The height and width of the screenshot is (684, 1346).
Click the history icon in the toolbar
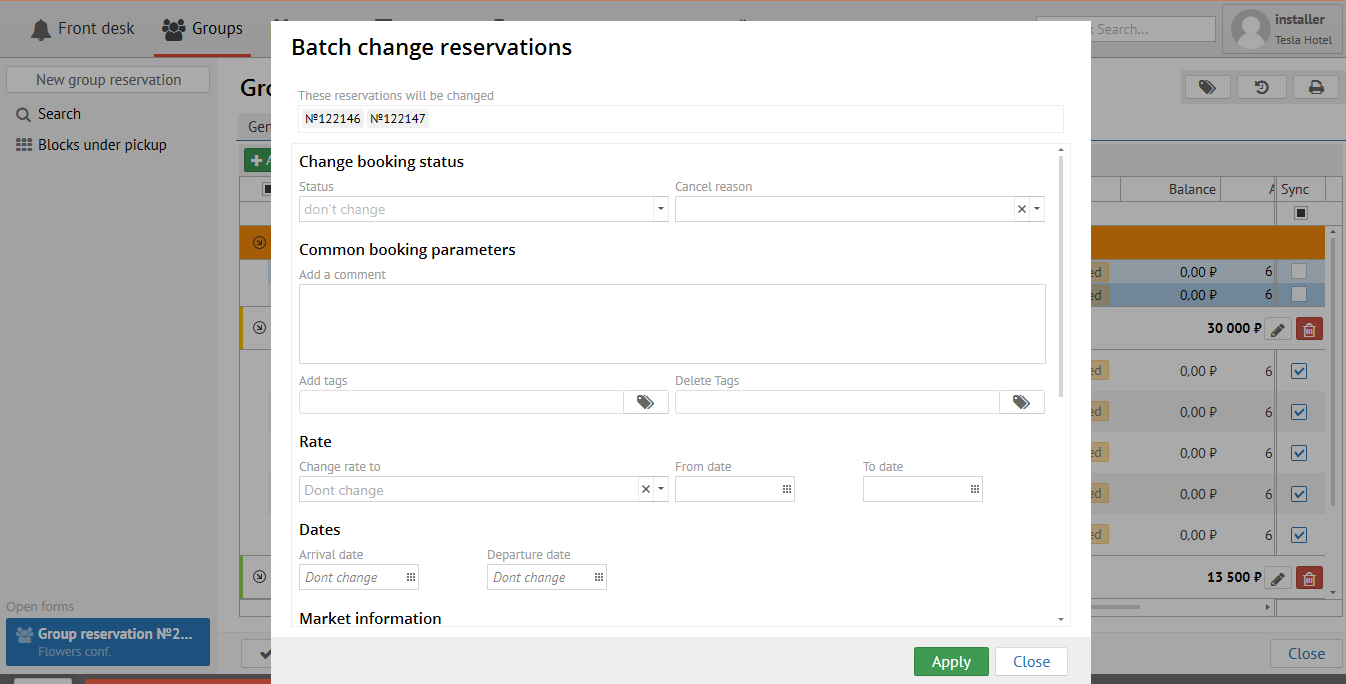pos(1262,88)
